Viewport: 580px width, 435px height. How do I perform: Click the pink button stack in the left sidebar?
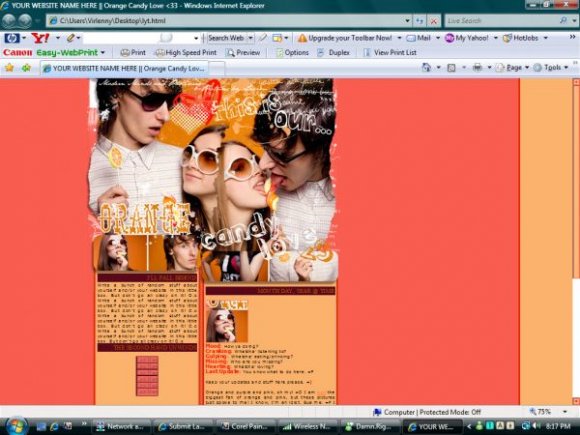click(147, 376)
